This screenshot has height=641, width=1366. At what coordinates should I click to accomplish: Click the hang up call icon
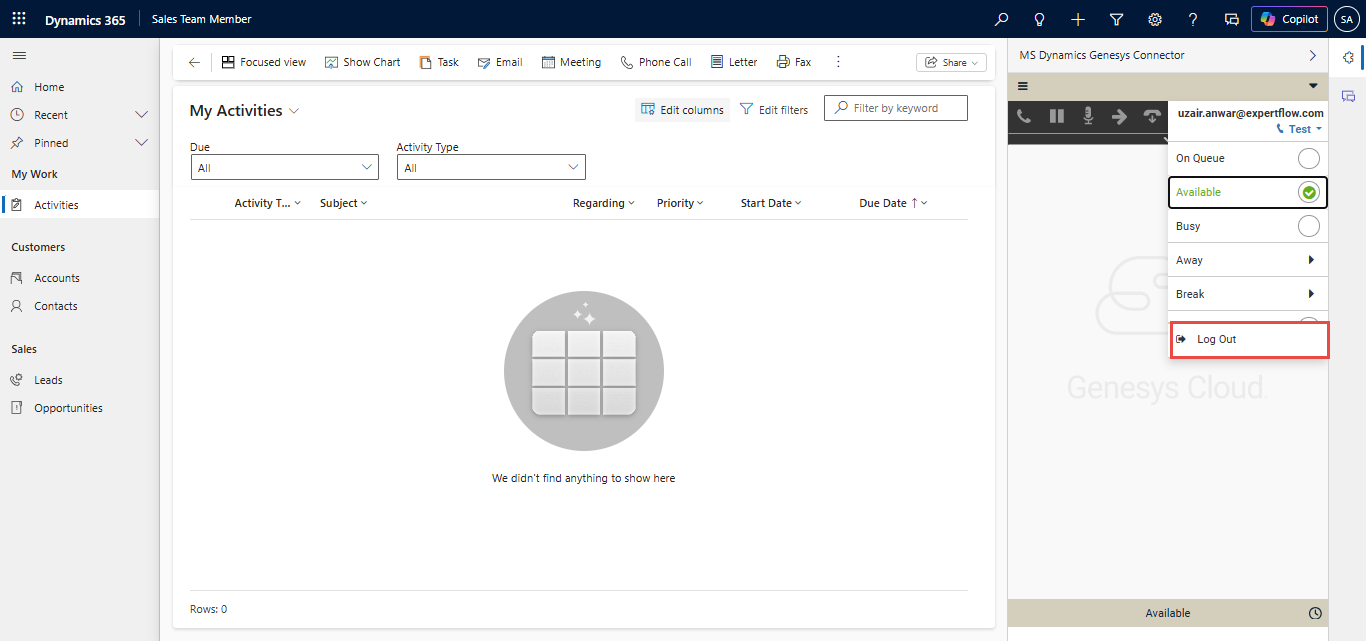click(1152, 116)
